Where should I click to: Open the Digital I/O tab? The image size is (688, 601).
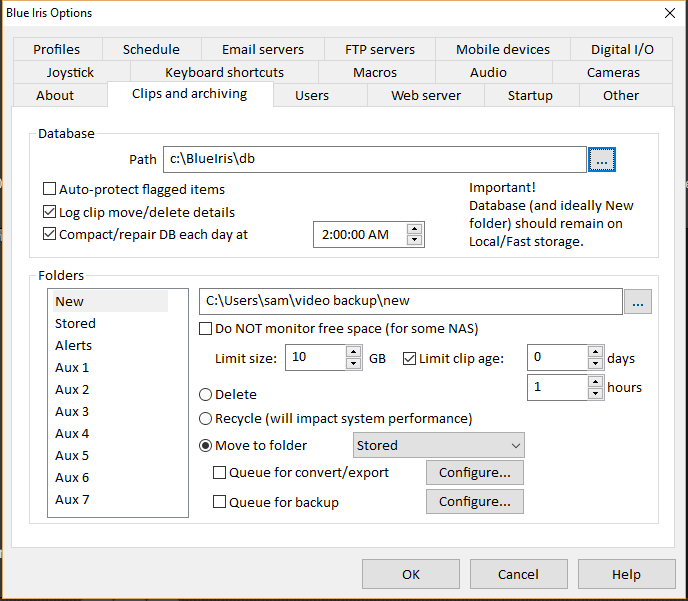[622, 49]
